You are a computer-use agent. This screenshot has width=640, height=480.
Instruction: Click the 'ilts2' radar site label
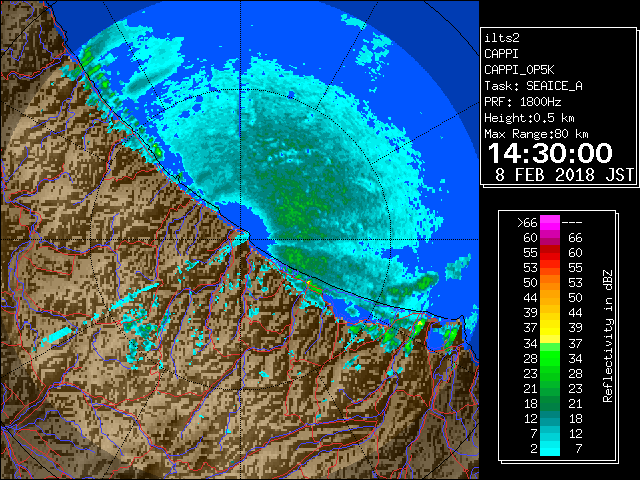click(502, 38)
